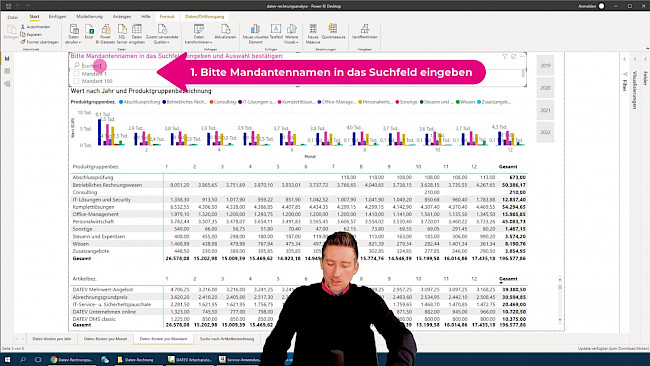Click the Sonstige legend color dot
Screen dimensions: 650x366
397,102
